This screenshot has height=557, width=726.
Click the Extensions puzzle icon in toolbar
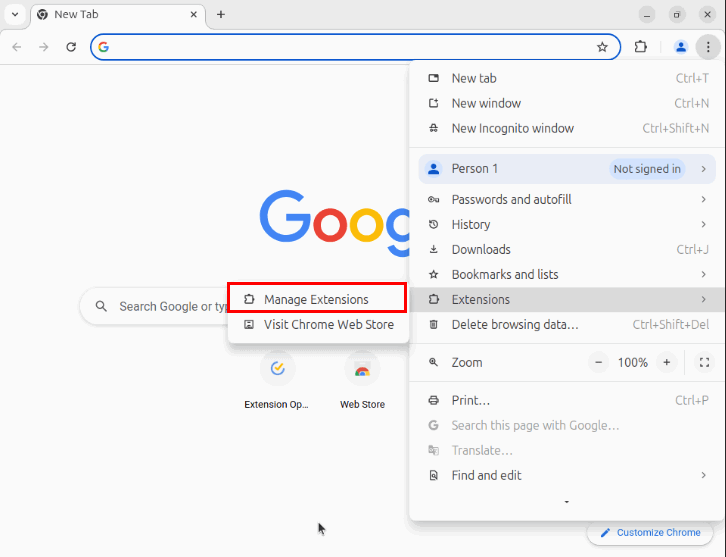640,47
